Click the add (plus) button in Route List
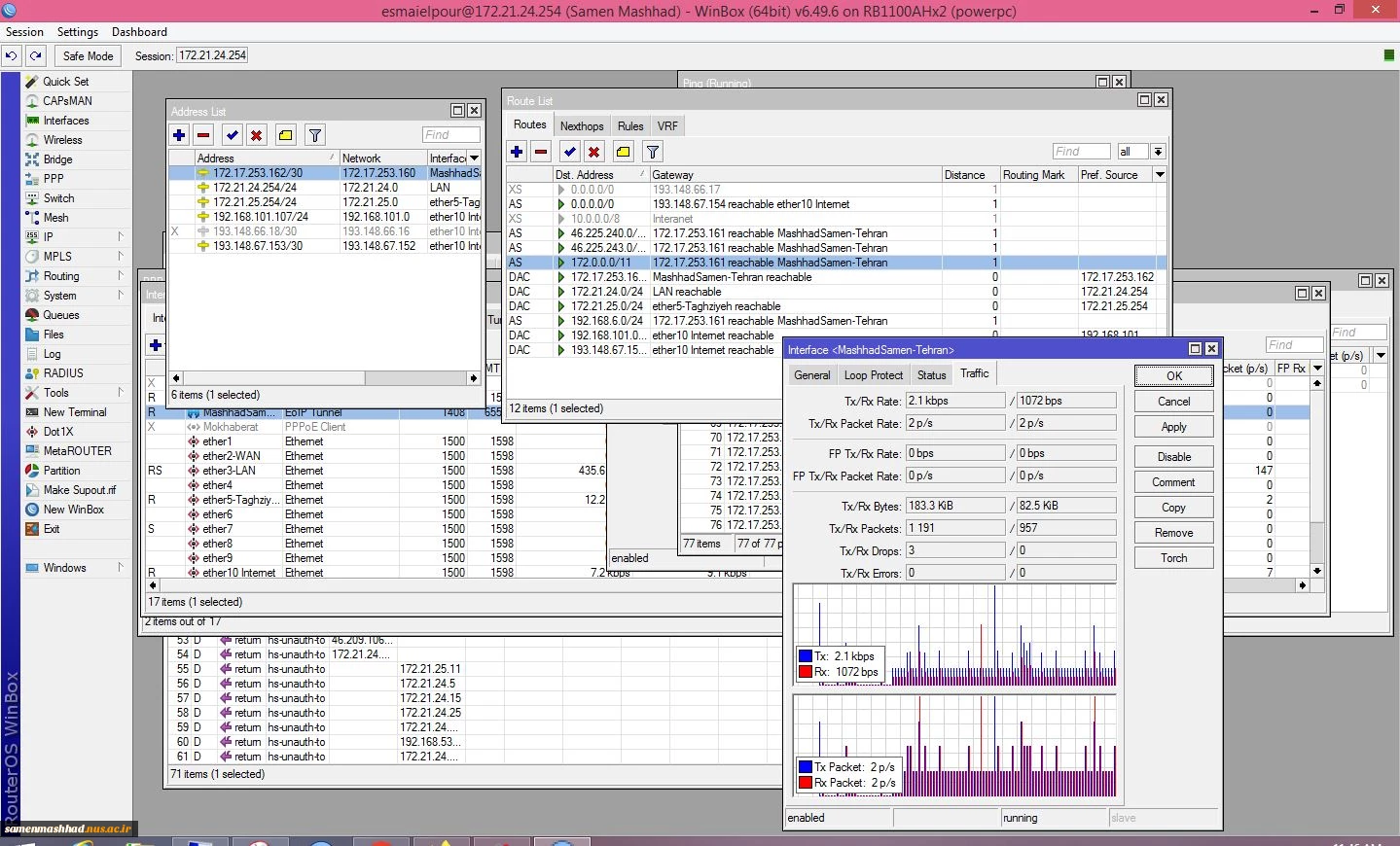Viewport: 1400px width, 846px height. [x=517, y=152]
